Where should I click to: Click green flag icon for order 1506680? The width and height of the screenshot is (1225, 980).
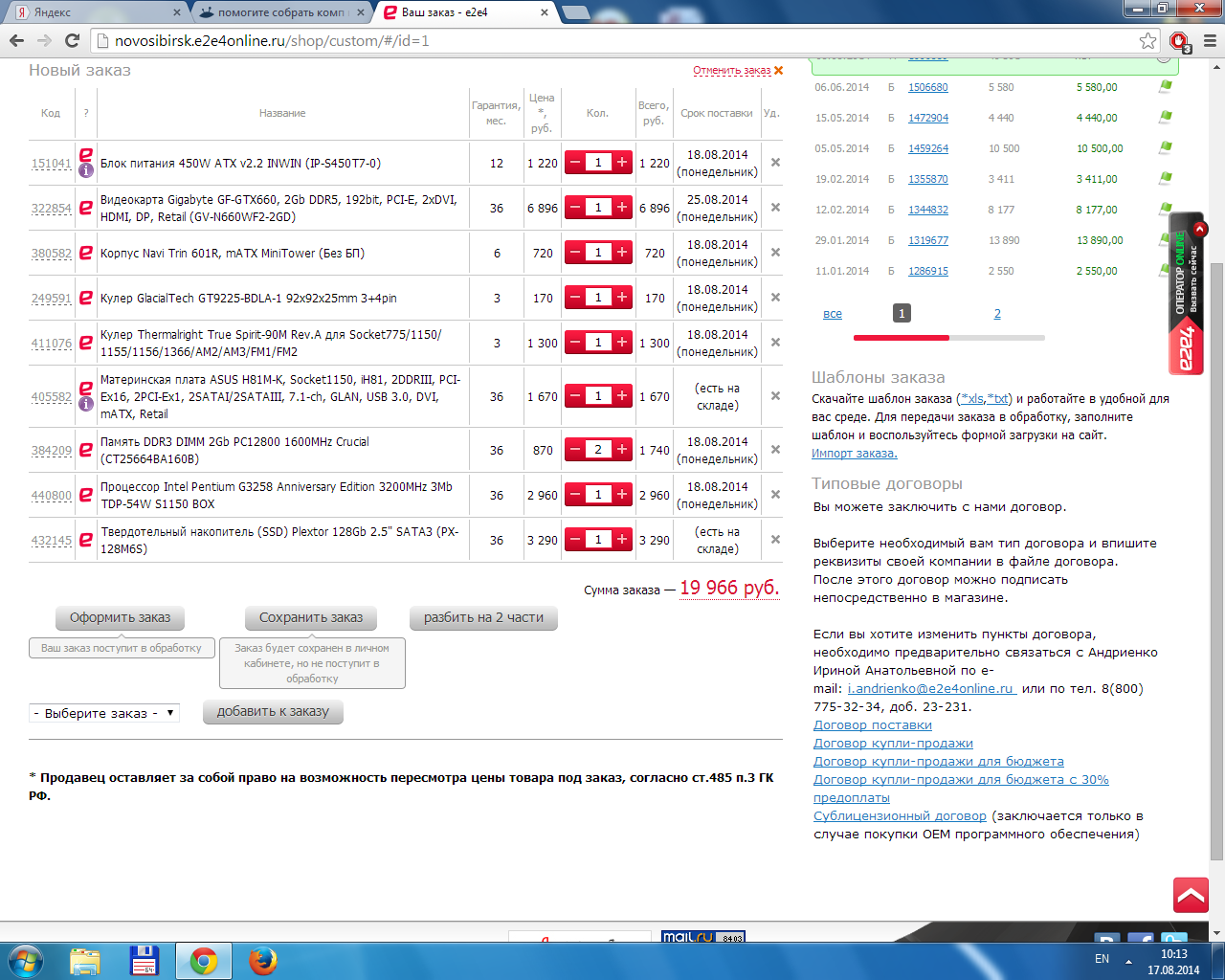click(1165, 86)
